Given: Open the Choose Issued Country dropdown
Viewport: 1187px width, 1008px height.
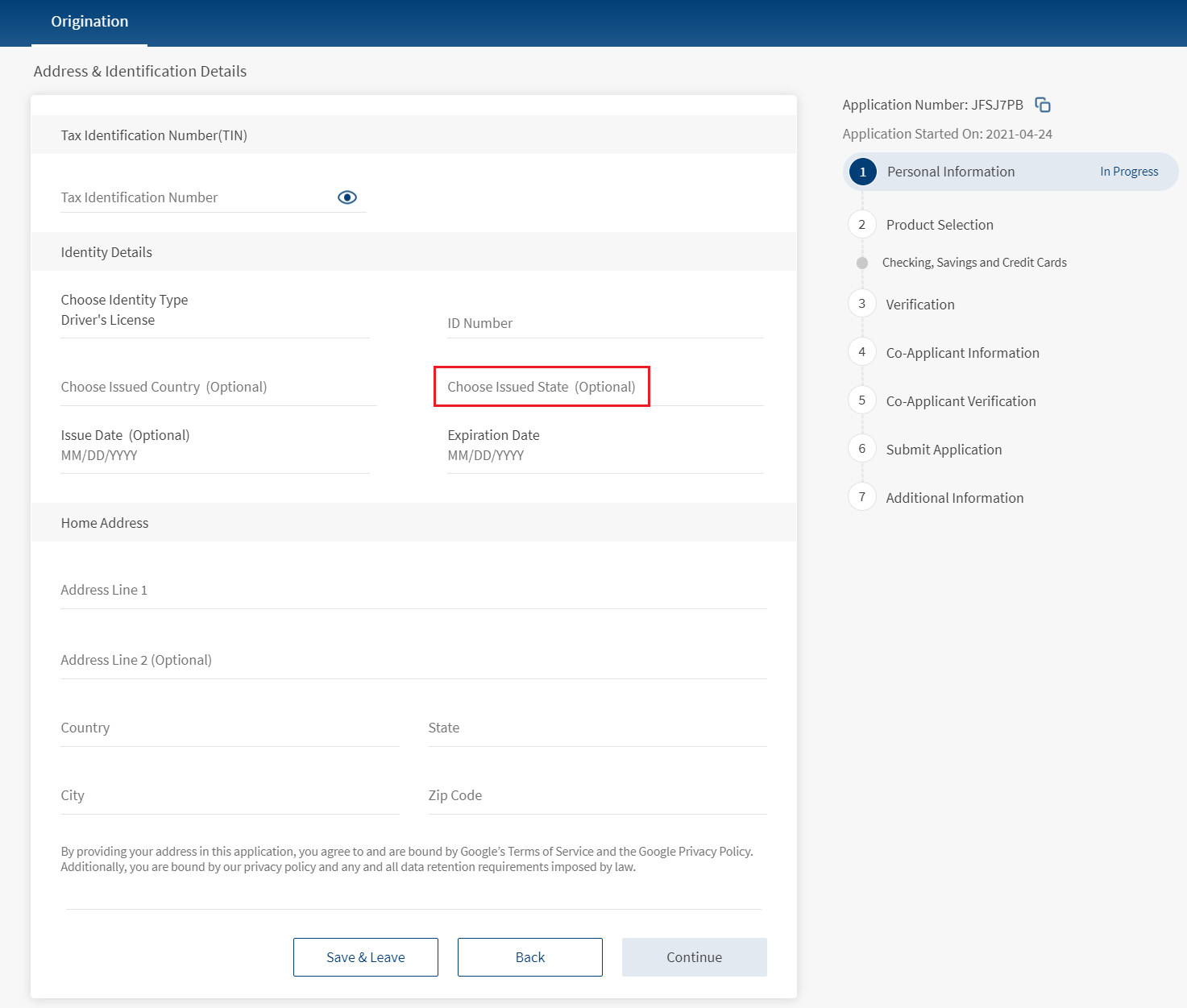Looking at the screenshot, I should pyautogui.click(x=218, y=388).
